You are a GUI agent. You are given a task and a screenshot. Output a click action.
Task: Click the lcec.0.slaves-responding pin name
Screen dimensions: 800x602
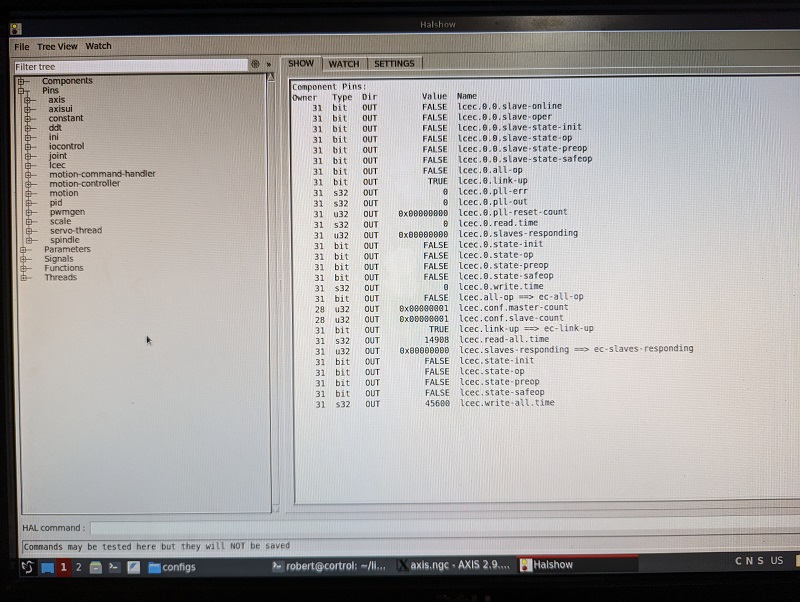[x=518, y=233]
